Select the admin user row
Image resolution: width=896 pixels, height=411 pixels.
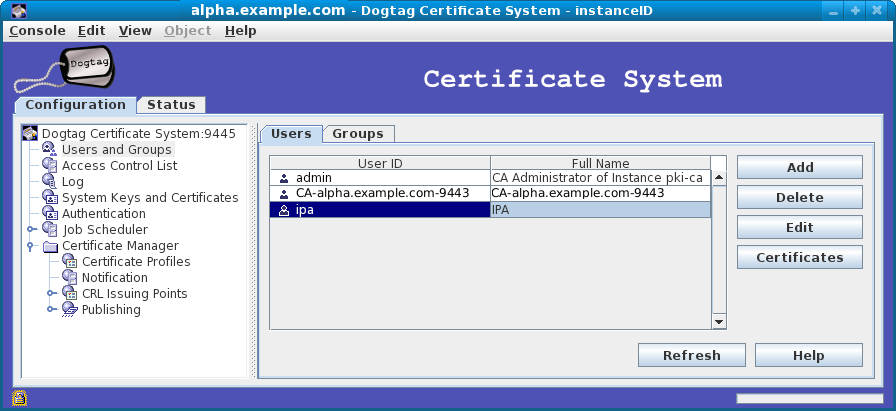[x=490, y=178]
